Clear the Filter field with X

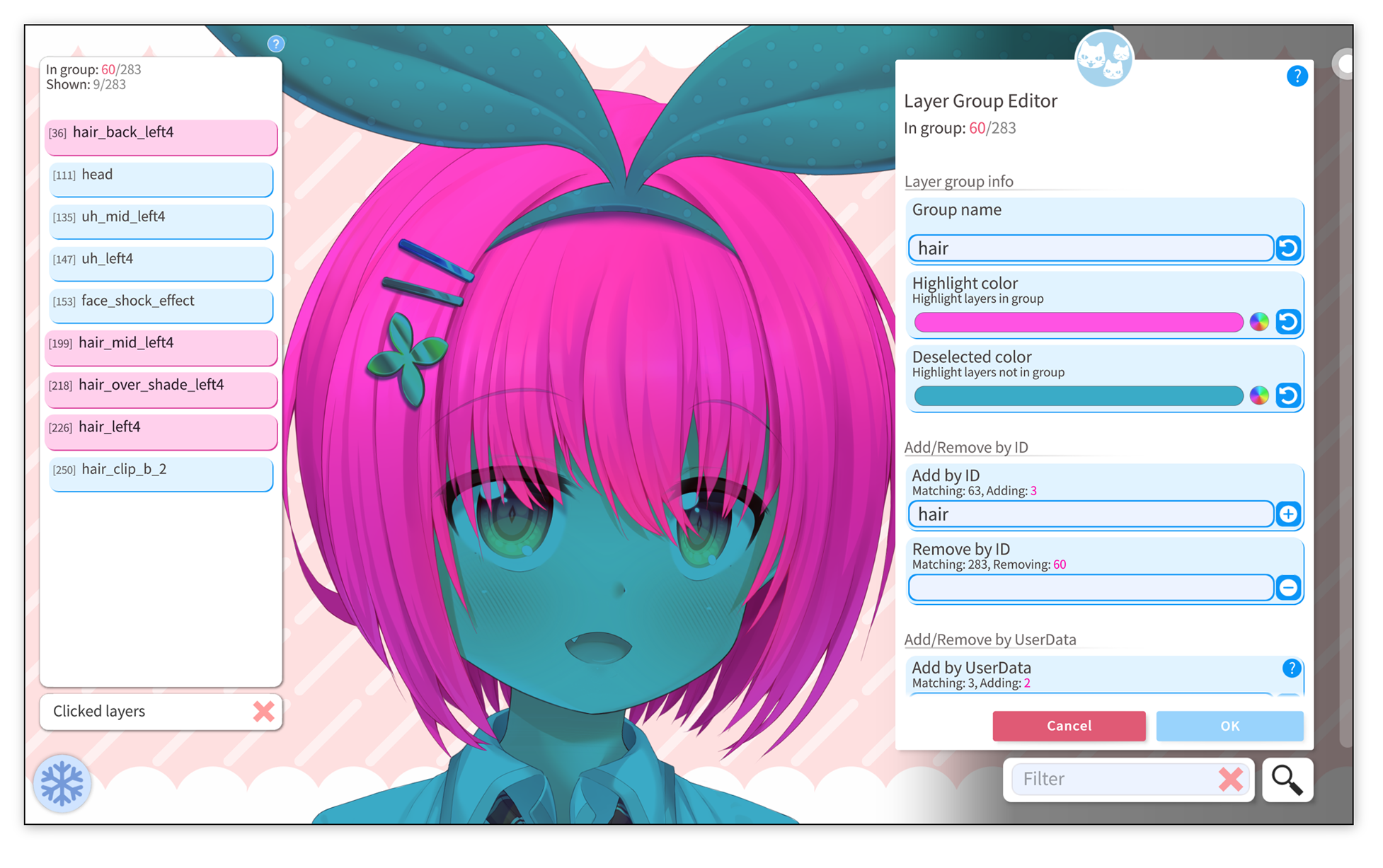point(1231,780)
